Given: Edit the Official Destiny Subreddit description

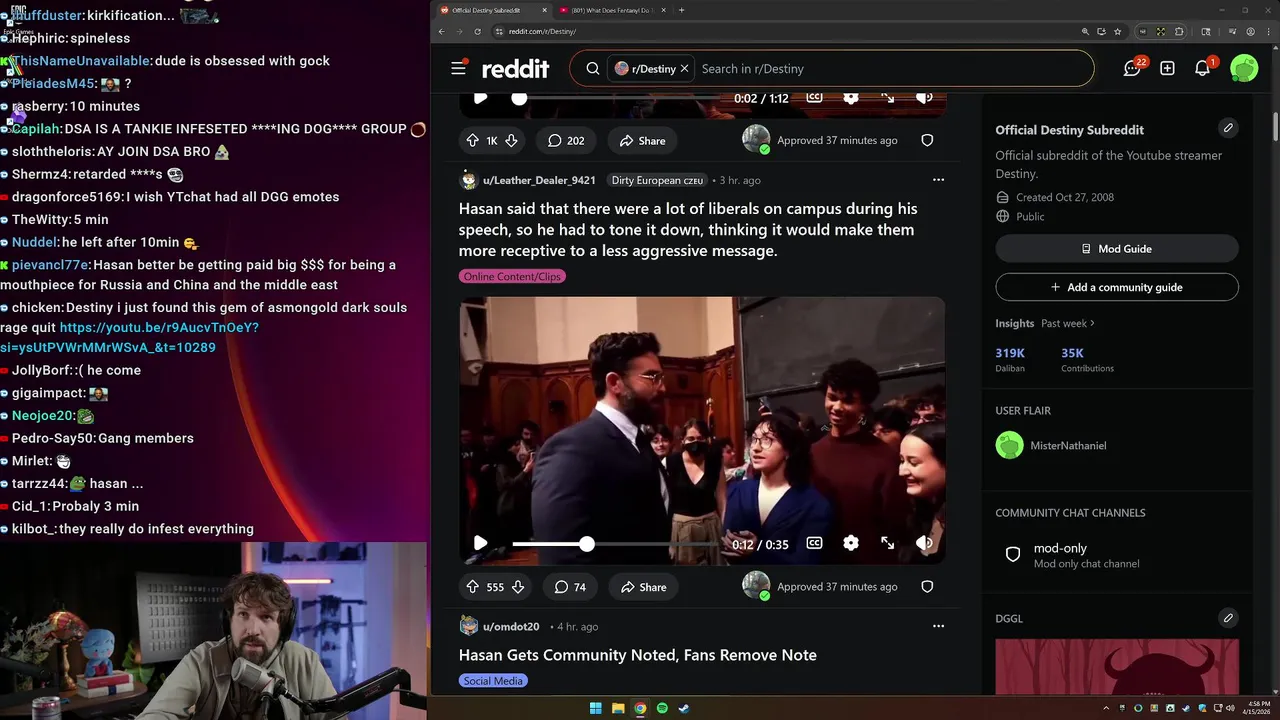Looking at the screenshot, I should click(1228, 128).
